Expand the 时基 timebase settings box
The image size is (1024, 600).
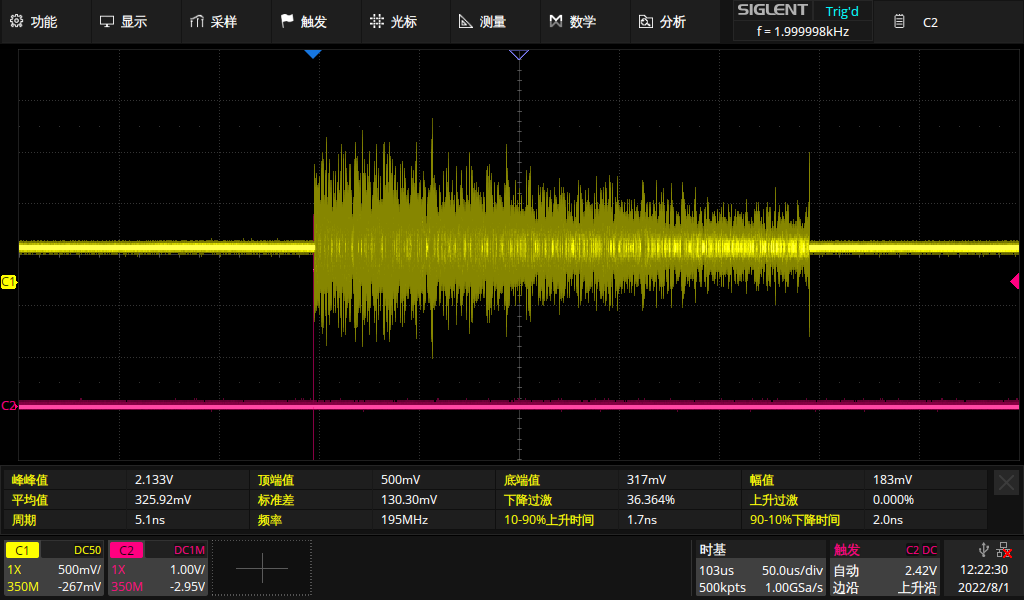(x=760, y=568)
